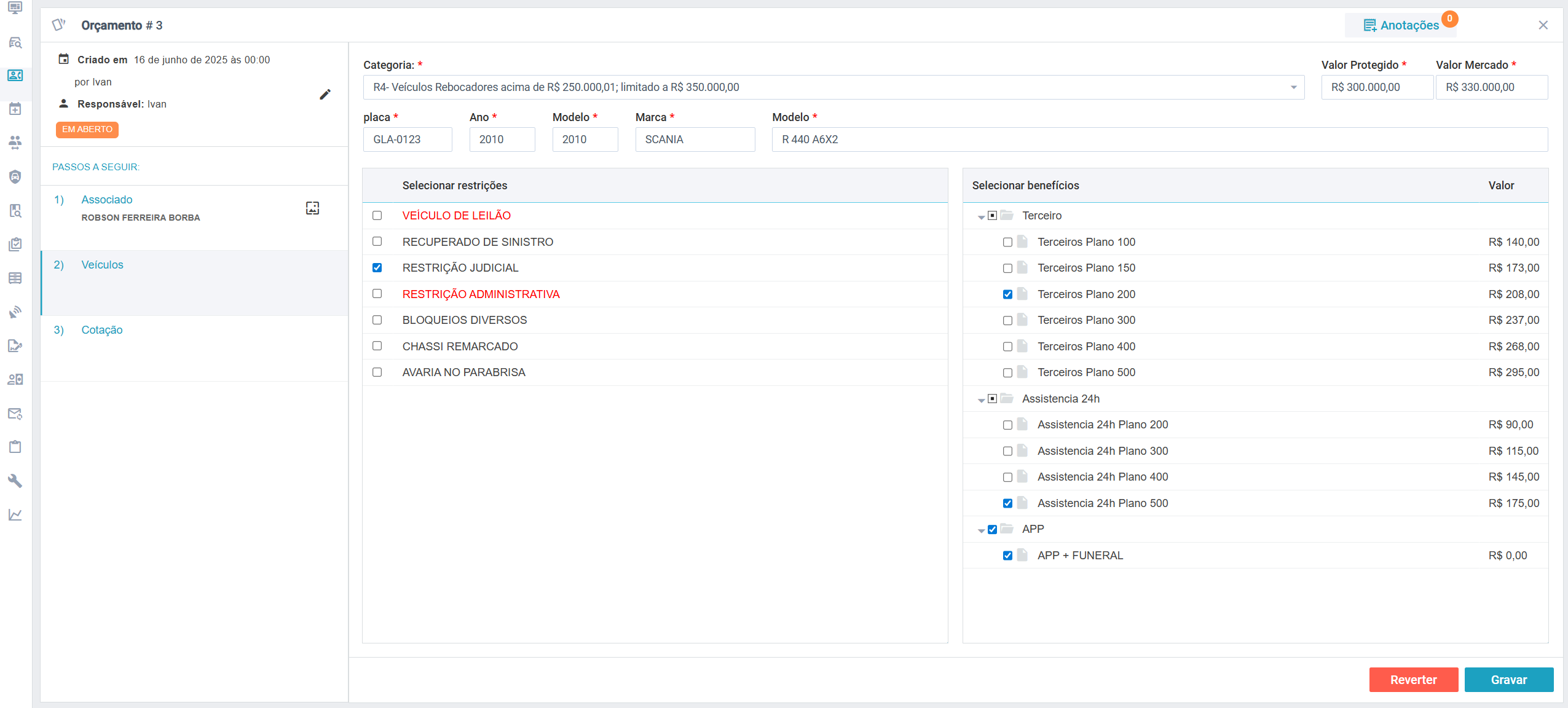Go to the Cotação step
The width and height of the screenshot is (1568, 708).
102,330
